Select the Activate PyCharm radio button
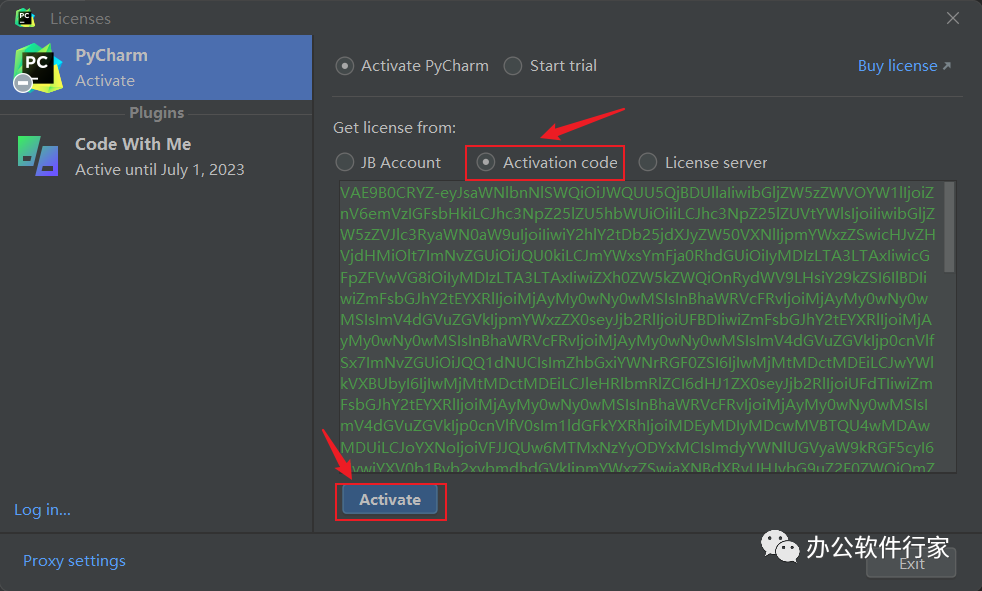This screenshot has height=591, width=982. coord(345,66)
